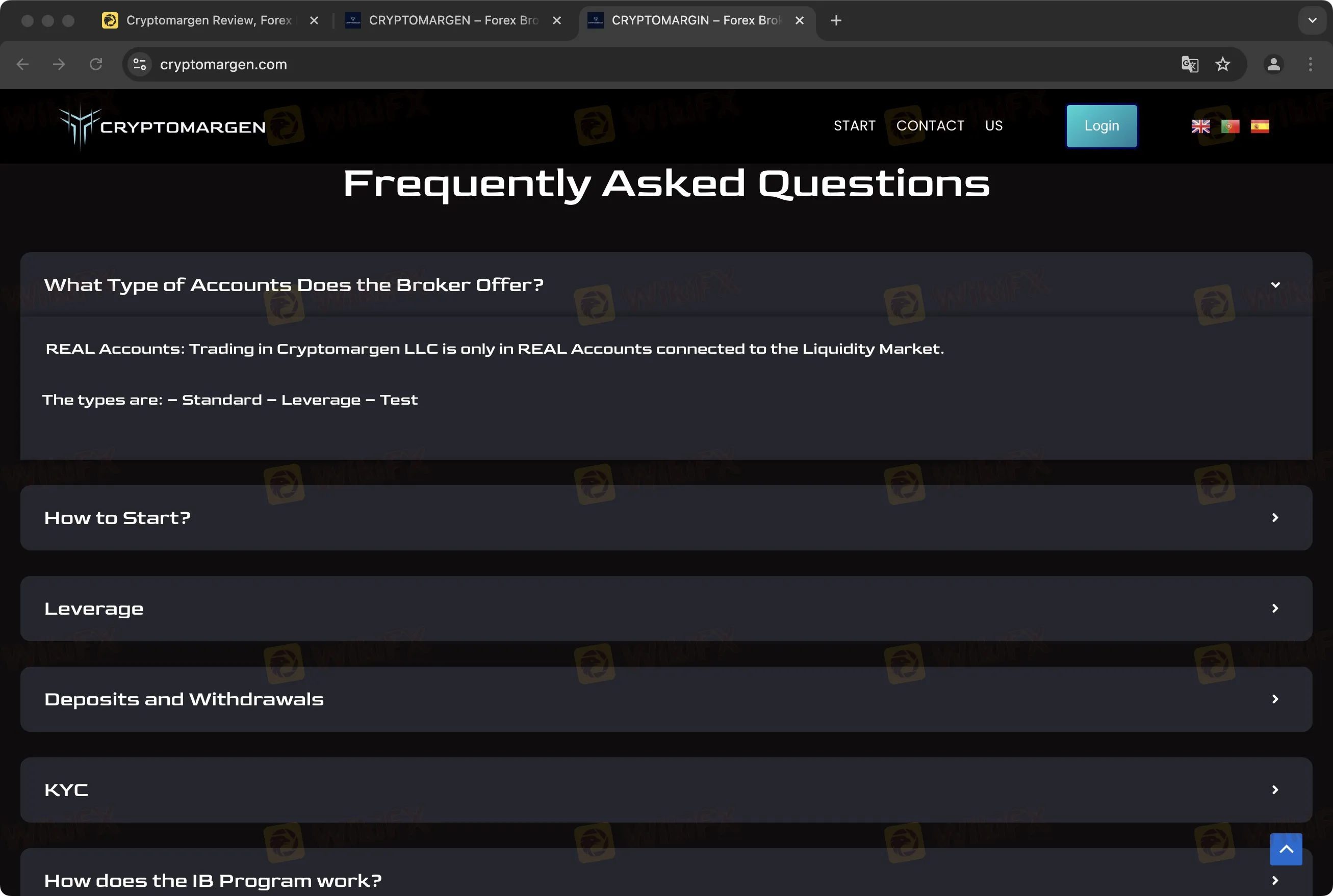This screenshot has width=1333, height=896.
Task: Navigate back using the browser back arrow
Action: 22,64
